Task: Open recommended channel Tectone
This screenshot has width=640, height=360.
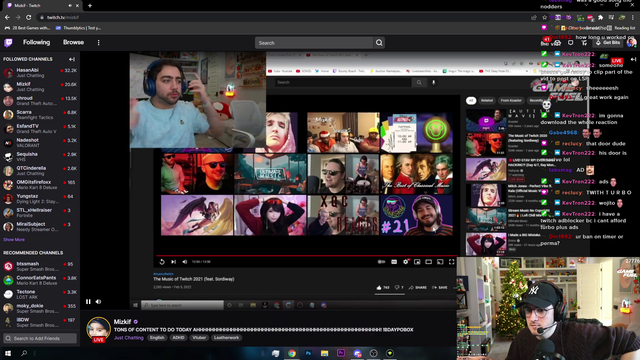Action: point(40,294)
